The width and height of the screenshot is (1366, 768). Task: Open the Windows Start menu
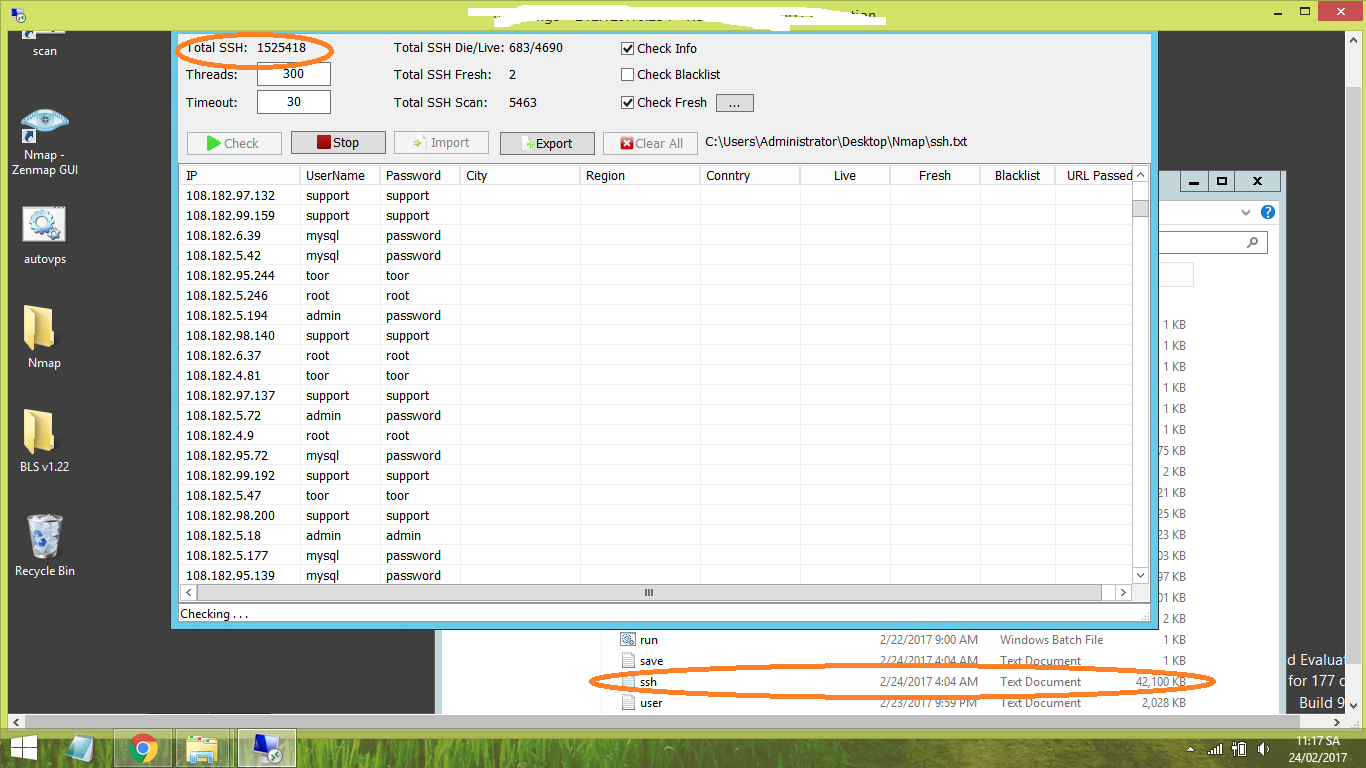24,748
